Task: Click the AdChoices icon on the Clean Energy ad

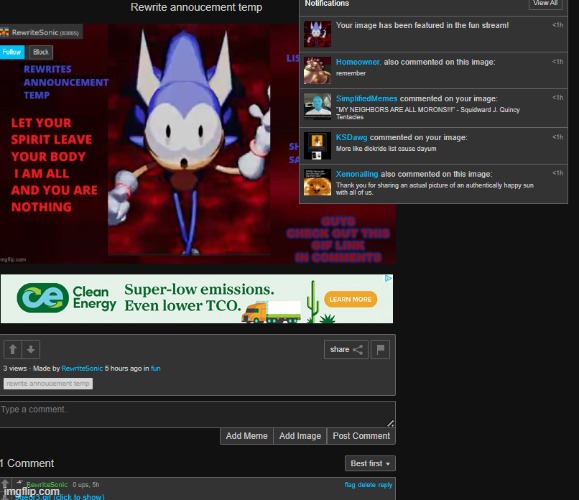Action: [x=388, y=278]
